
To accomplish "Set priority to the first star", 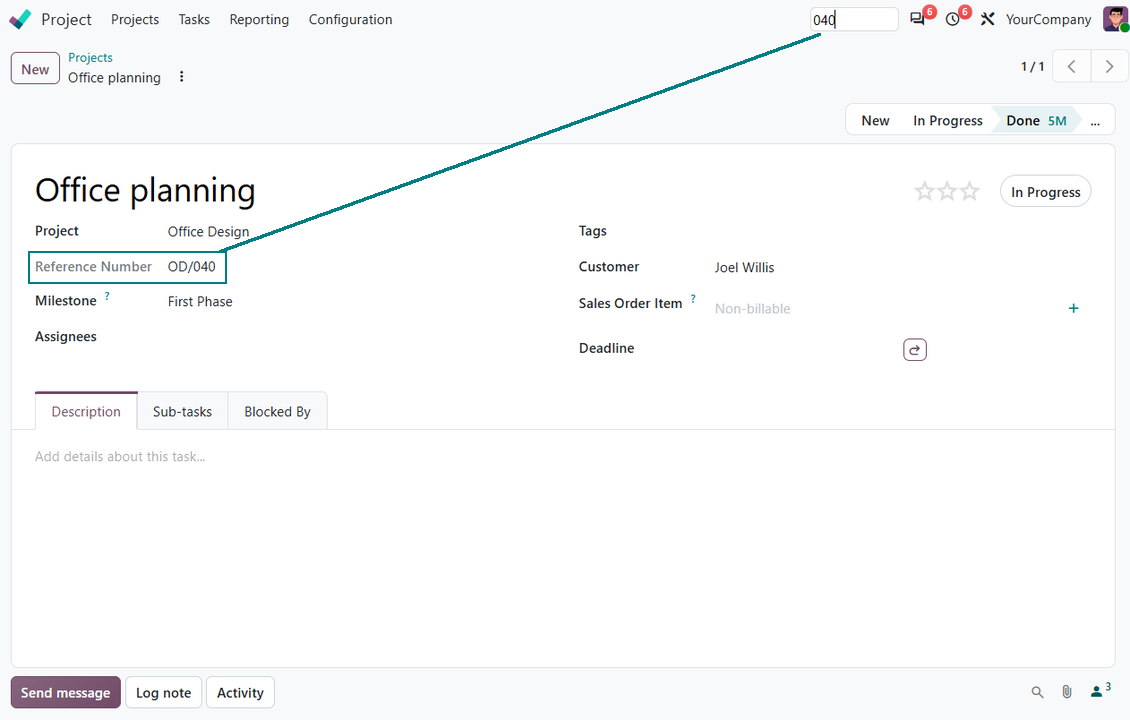I will pyautogui.click(x=925, y=192).
